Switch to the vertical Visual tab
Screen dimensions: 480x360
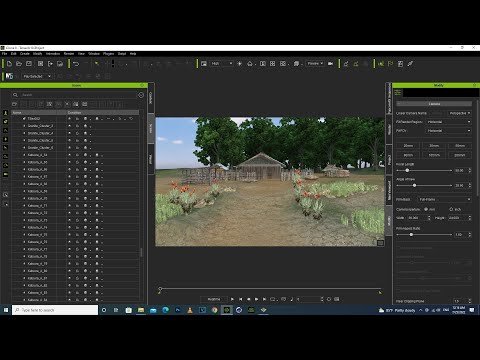[x=151, y=159]
